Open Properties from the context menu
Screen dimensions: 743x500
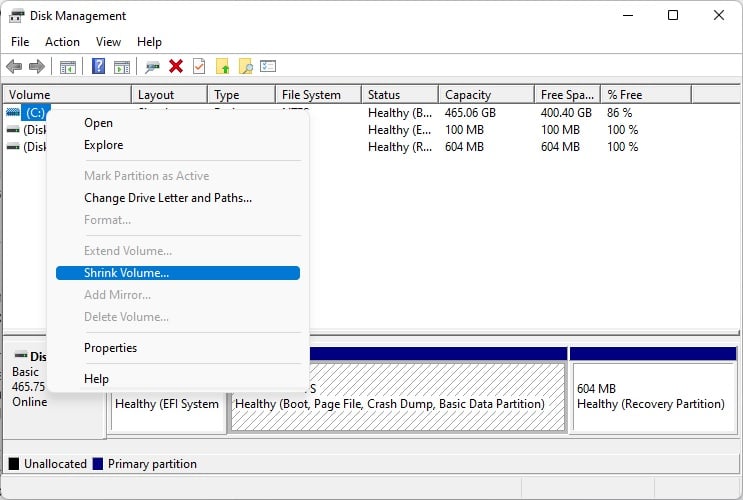point(178,347)
